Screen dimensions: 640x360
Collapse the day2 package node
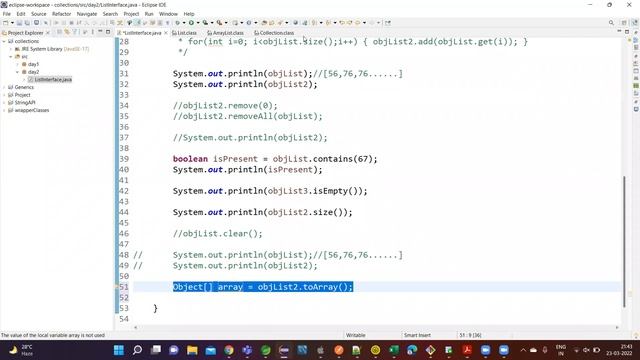pos(18,72)
